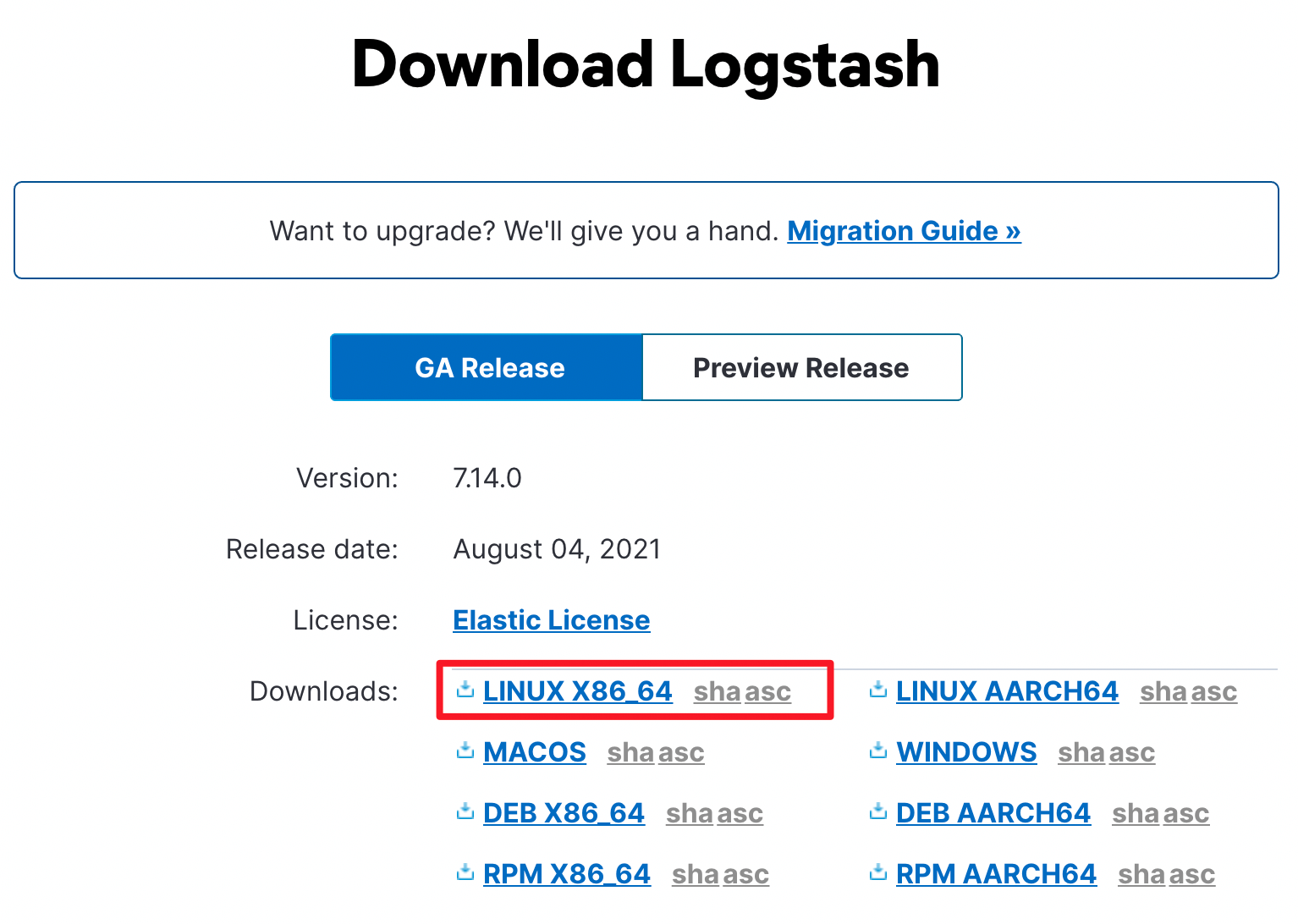Click the 'Release date:' label
Image resolution: width=1298 pixels, height=924 pixels.
click(312, 549)
